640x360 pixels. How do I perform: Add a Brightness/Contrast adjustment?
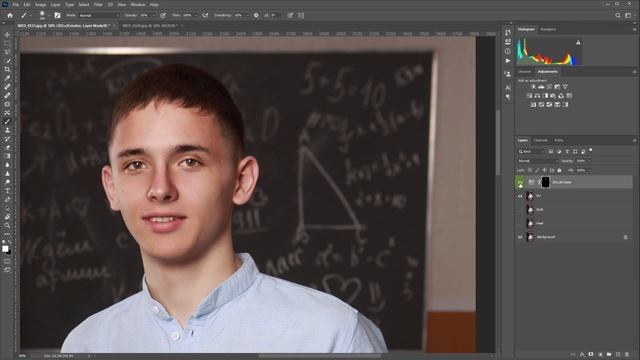(533, 87)
